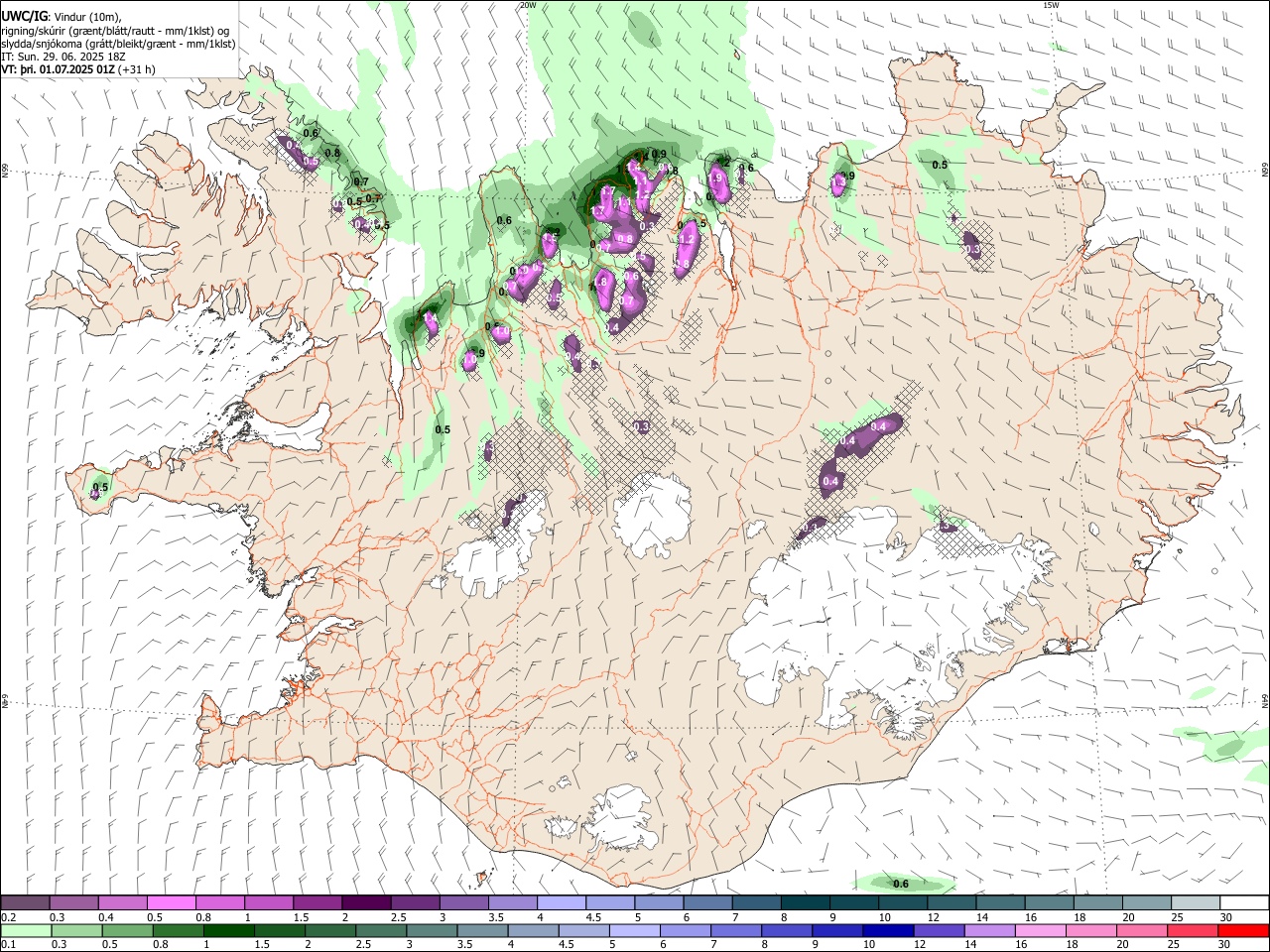Select pale gray top-row swatch between 25 and 30
Image resolution: width=1270 pixels, height=952 pixels.
(x=1195, y=903)
